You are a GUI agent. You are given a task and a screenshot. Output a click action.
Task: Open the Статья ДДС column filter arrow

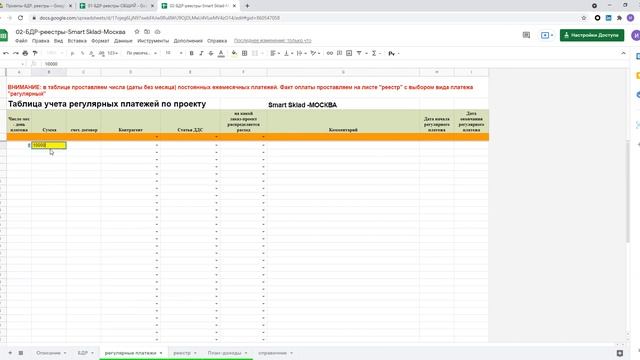pyautogui.click(x=216, y=137)
